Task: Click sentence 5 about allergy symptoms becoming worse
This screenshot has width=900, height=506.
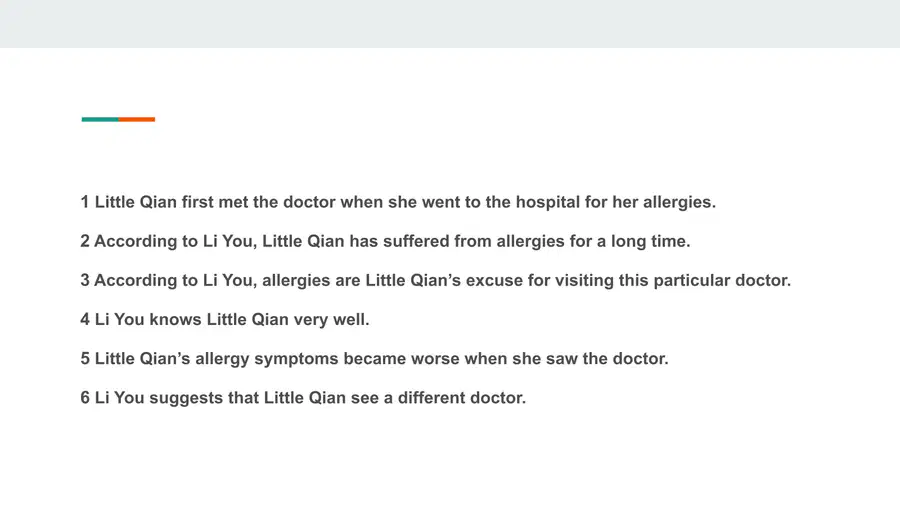Action: 374,359
